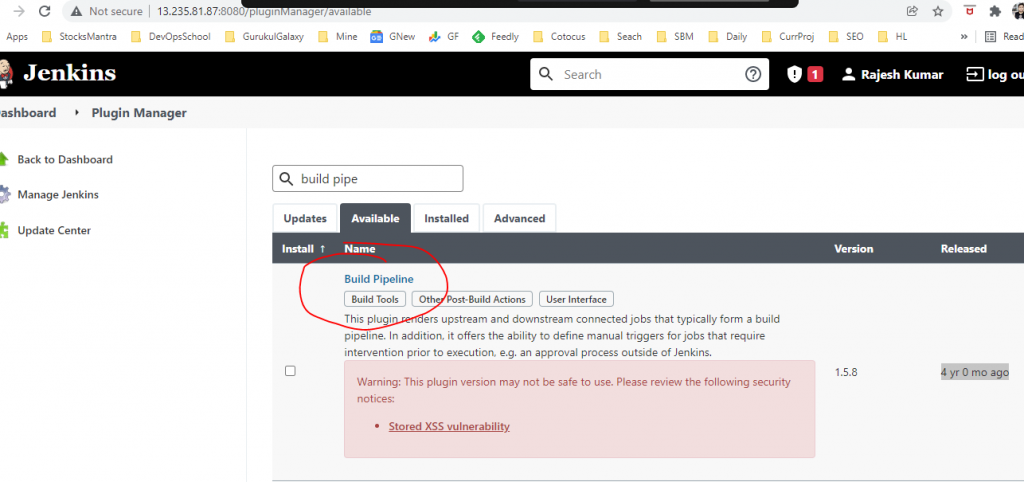Filter by the Build Tools tag
Image resolution: width=1024 pixels, height=482 pixels.
point(375,299)
